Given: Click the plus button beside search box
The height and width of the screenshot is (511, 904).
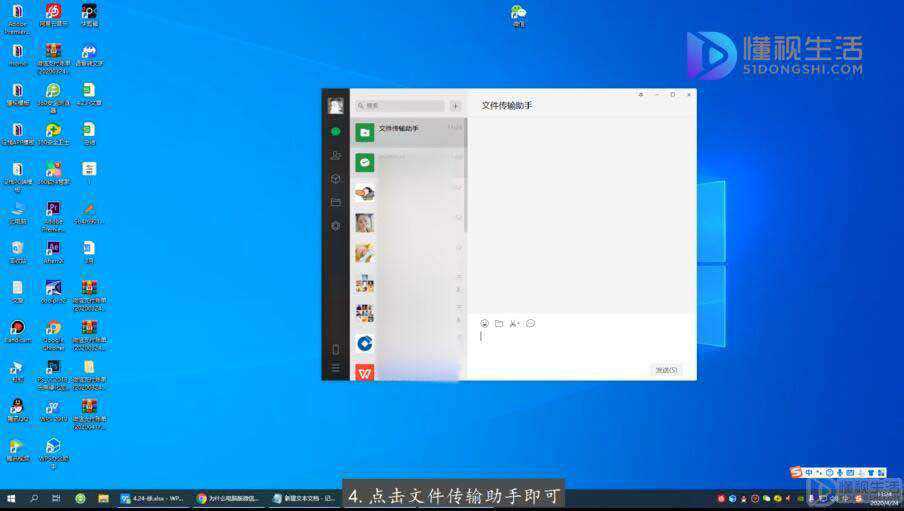Looking at the screenshot, I should point(455,106).
